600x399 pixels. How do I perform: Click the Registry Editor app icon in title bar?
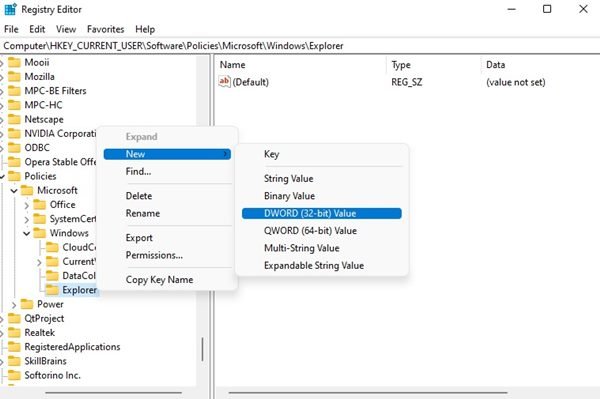pyautogui.click(x=10, y=10)
